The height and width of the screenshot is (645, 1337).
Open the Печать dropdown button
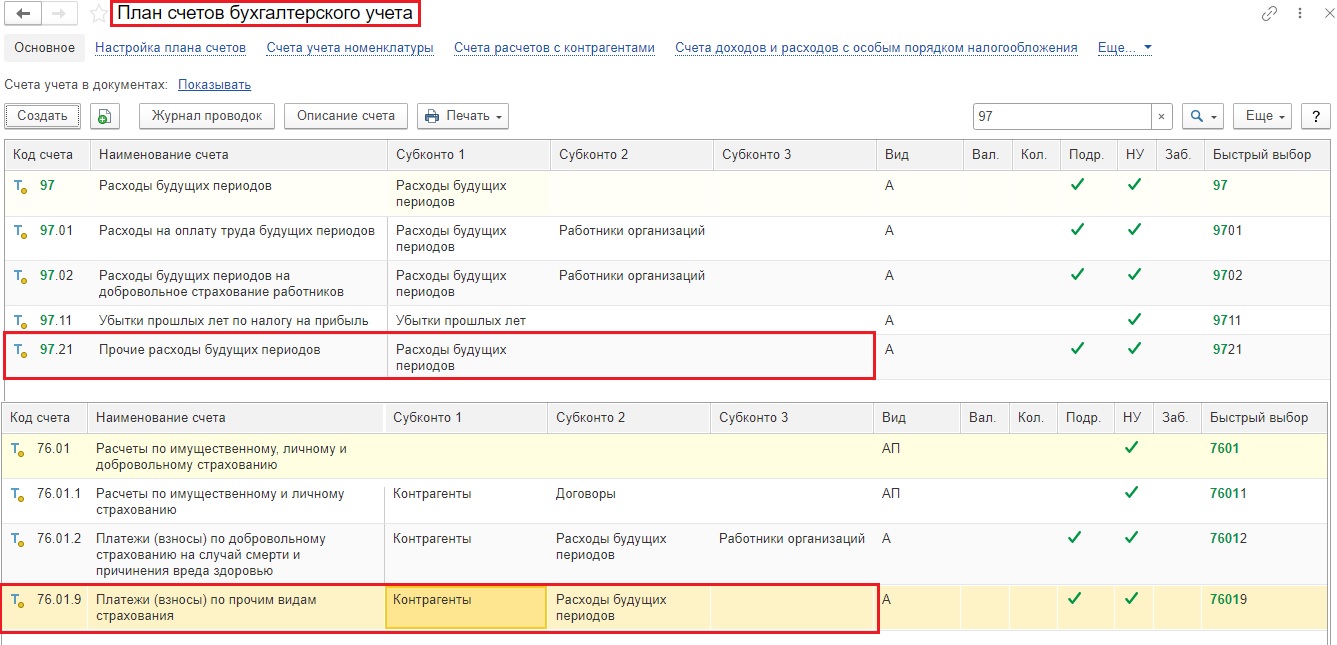(x=462, y=116)
